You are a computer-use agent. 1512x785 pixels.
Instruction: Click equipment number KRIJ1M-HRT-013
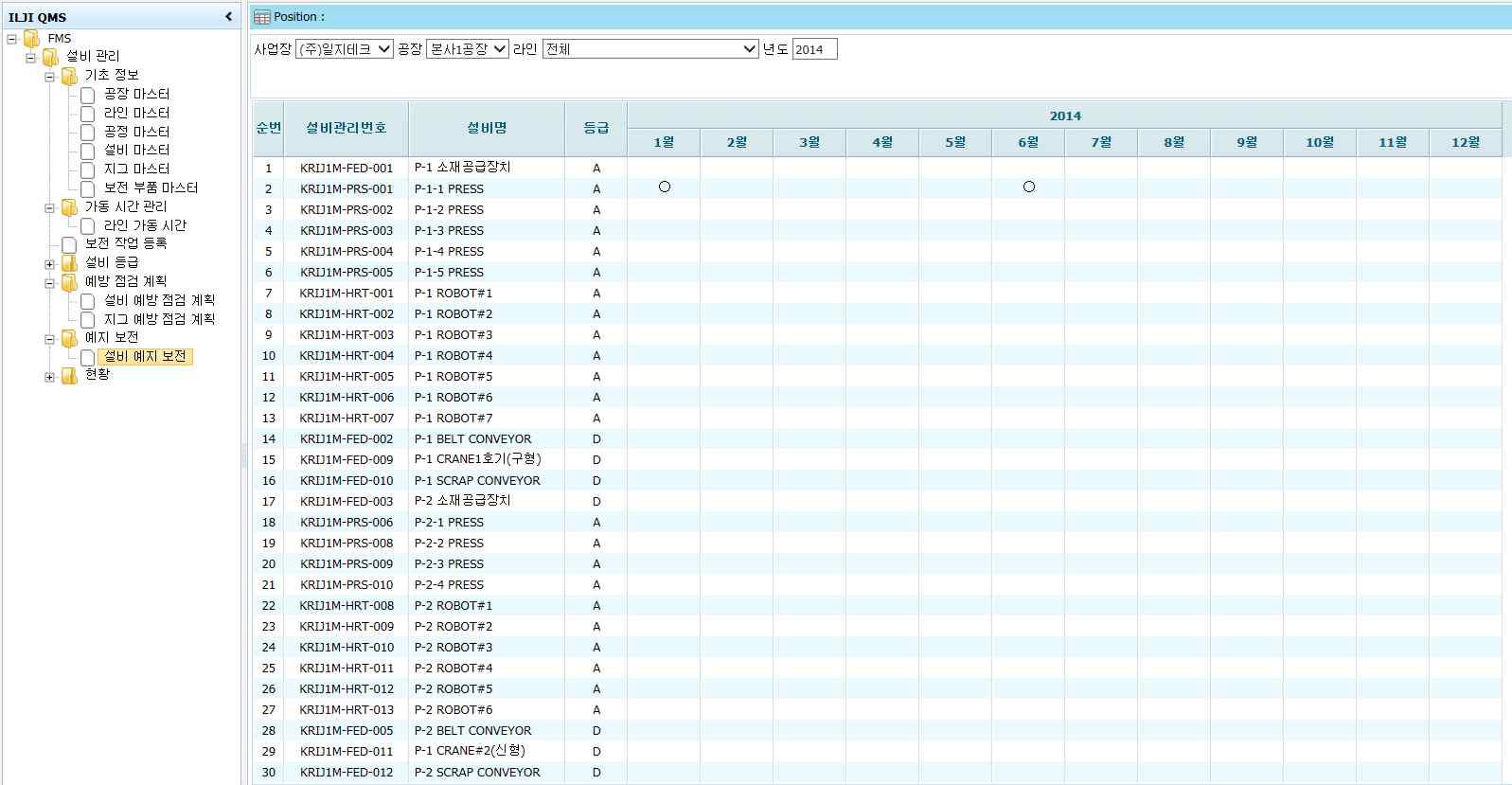click(x=346, y=710)
